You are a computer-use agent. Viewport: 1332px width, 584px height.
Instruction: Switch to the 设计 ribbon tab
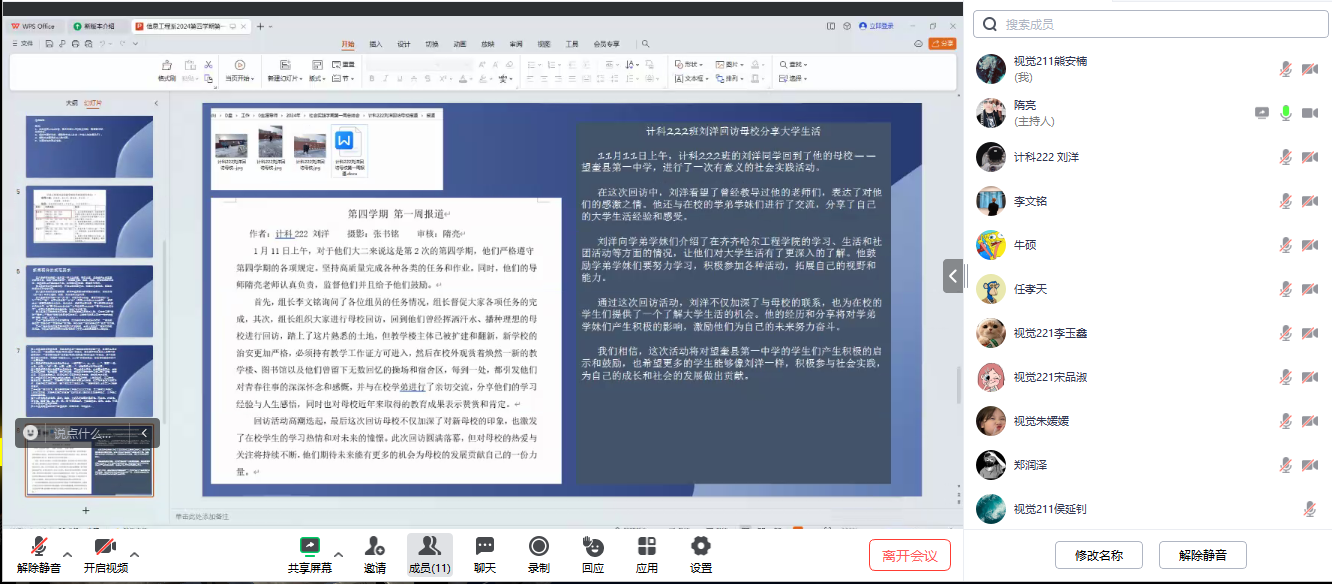click(404, 44)
